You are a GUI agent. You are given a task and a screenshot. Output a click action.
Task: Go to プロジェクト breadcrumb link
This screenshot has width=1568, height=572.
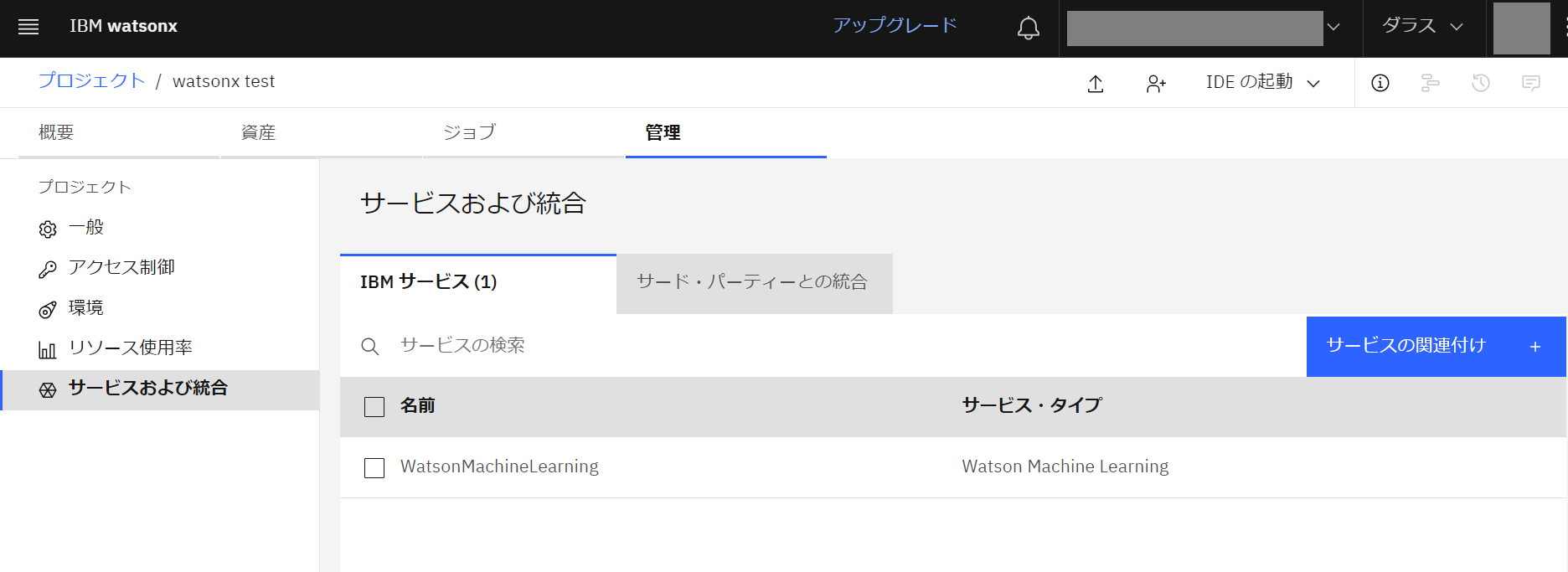click(92, 81)
